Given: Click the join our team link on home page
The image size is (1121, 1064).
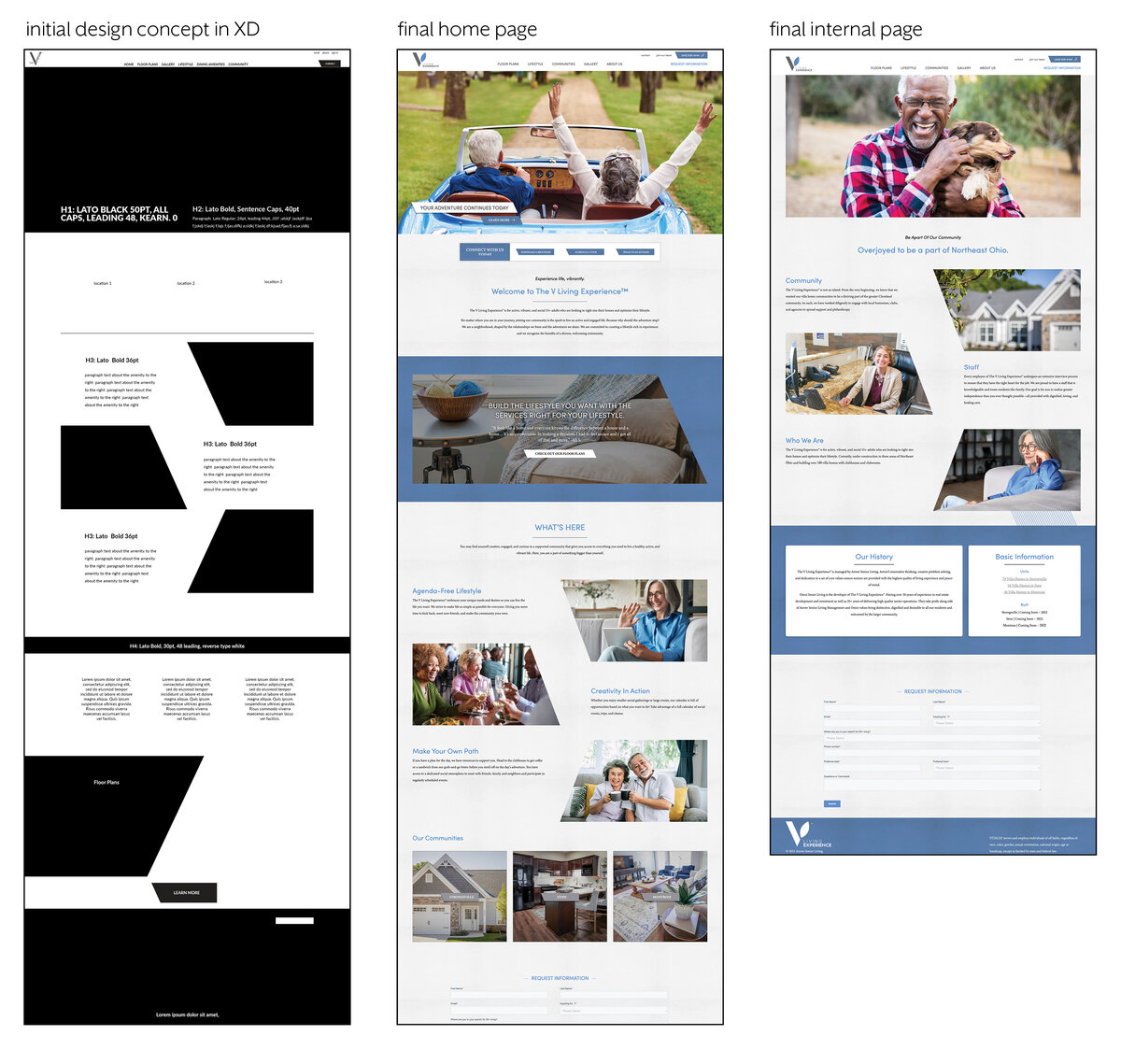Looking at the screenshot, I should click(x=663, y=55).
